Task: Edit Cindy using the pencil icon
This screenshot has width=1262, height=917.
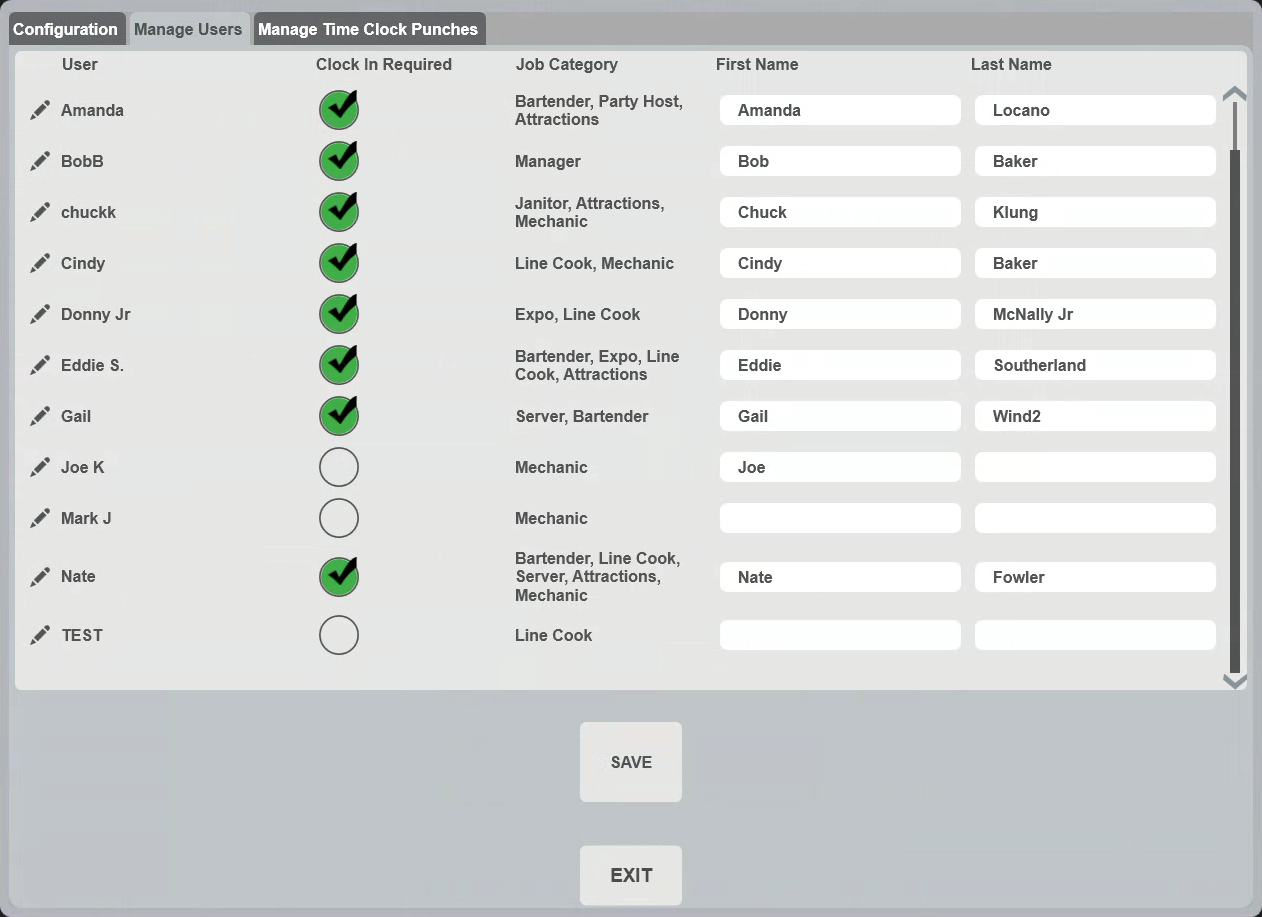Action: (x=40, y=263)
